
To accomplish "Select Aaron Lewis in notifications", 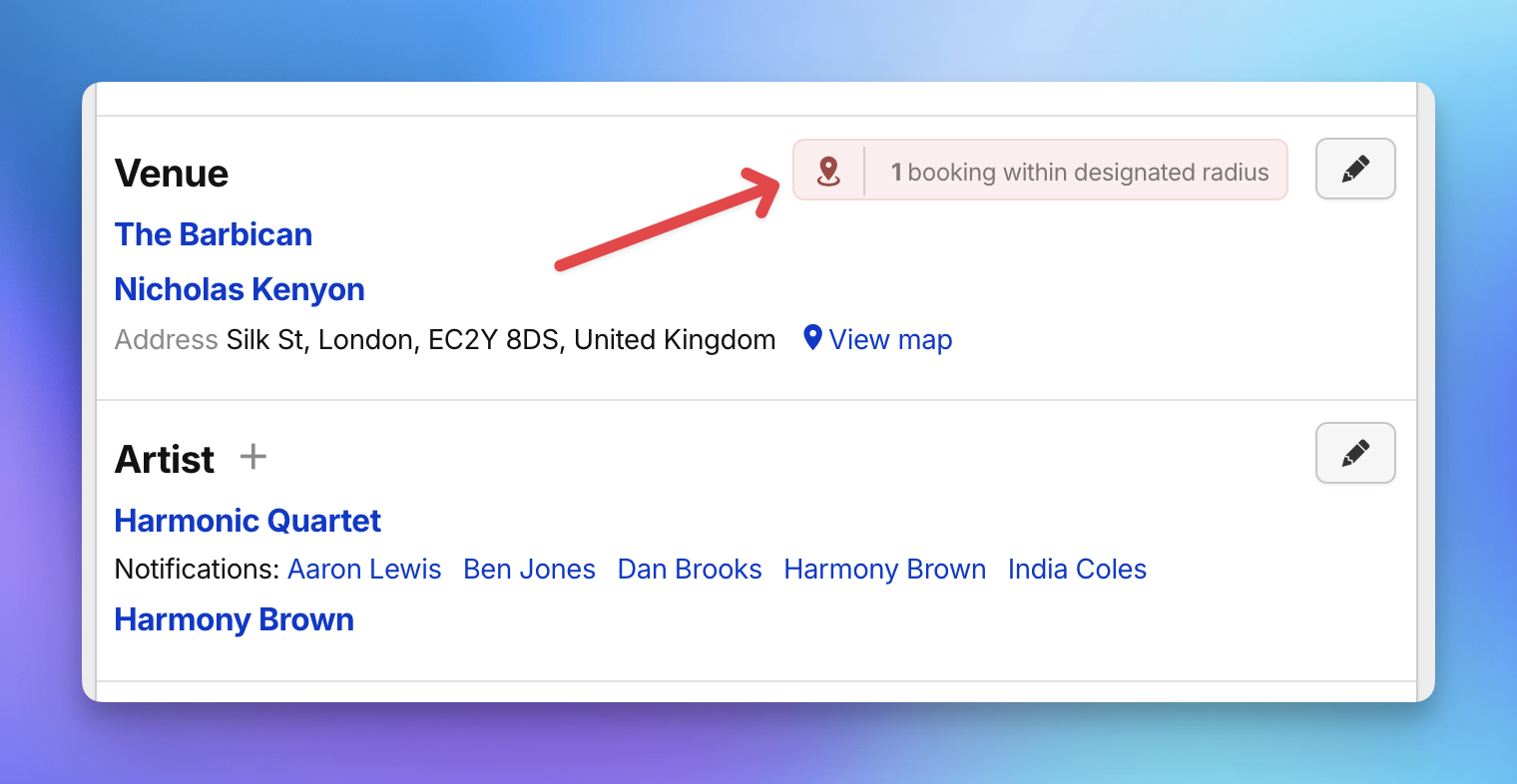I will pos(364,570).
